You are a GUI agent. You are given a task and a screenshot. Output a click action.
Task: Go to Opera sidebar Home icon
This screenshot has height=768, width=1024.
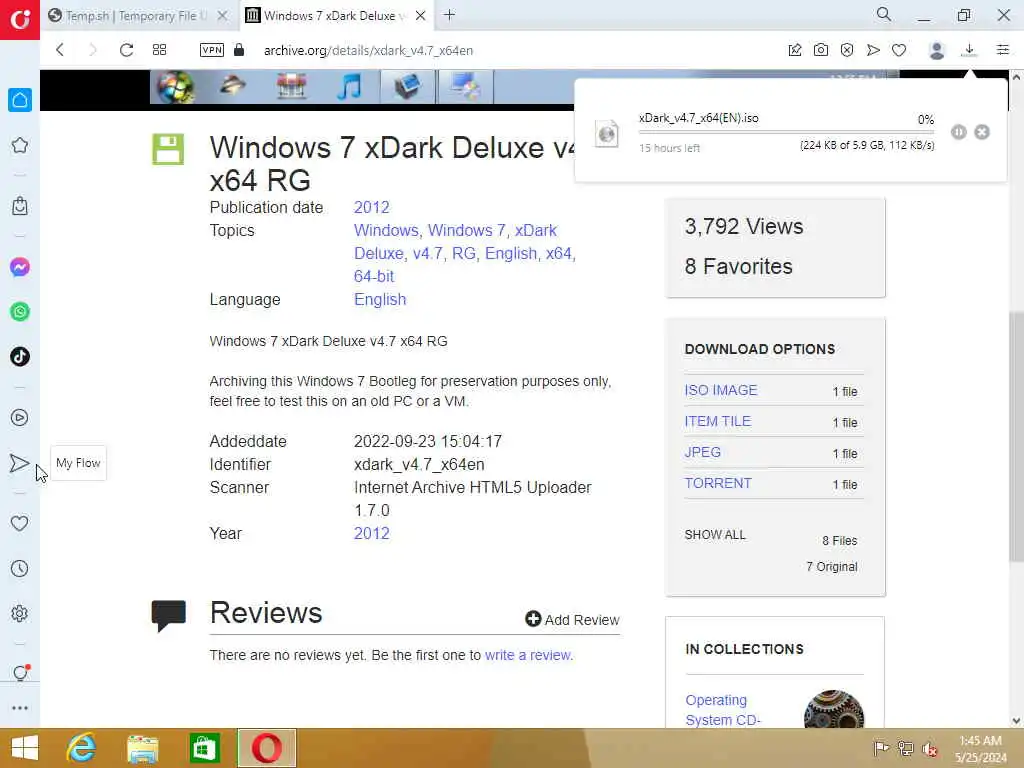click(x=20, y=100)
